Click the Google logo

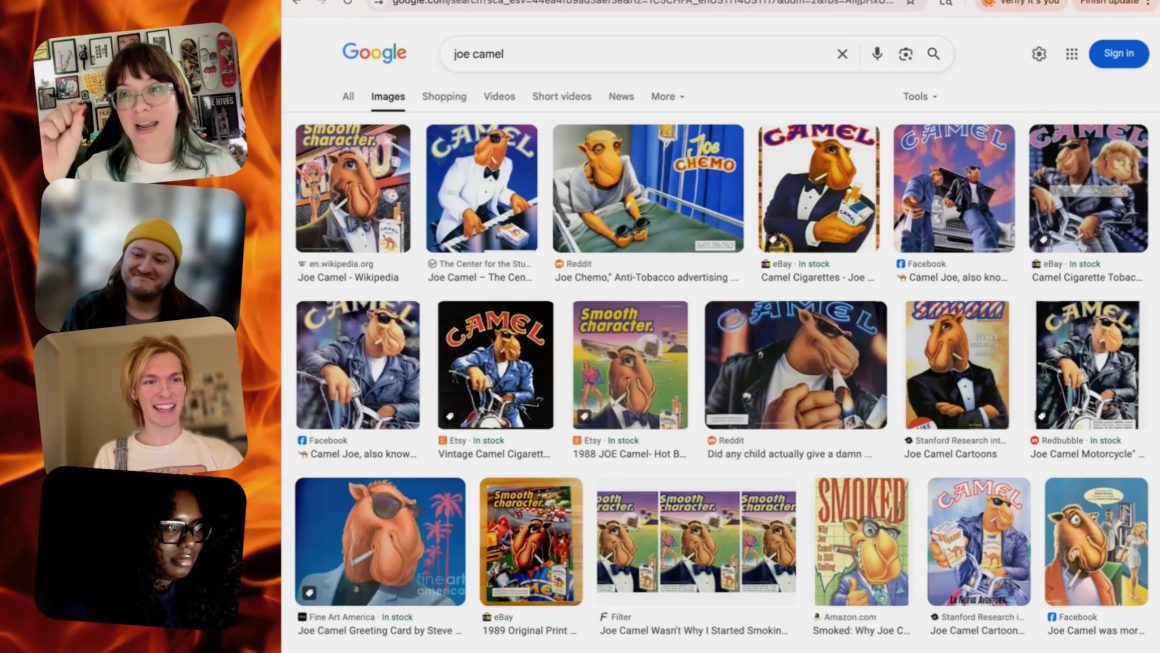[374, 53]
